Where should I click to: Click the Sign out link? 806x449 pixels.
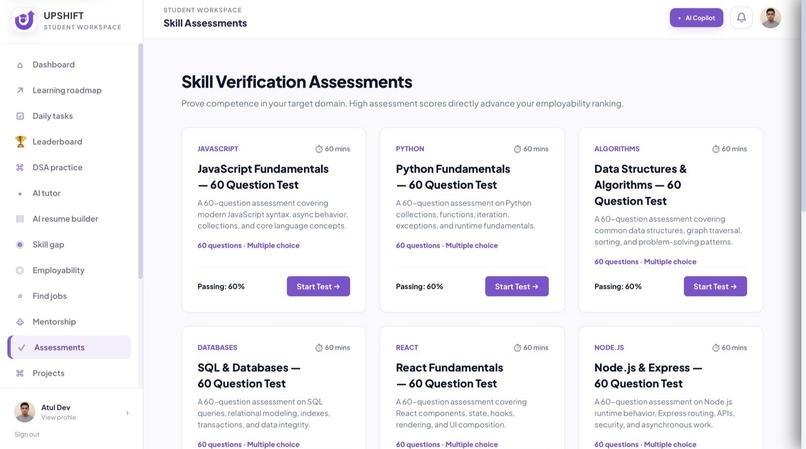pos(27,435)
